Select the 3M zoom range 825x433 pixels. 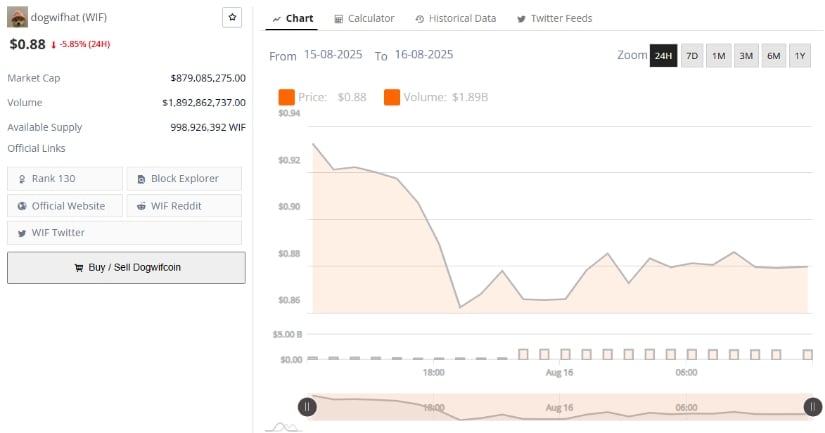(746, 55)
